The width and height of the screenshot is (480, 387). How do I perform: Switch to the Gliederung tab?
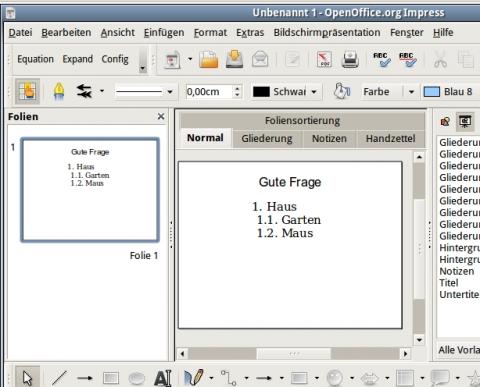(x=267, y=138)
